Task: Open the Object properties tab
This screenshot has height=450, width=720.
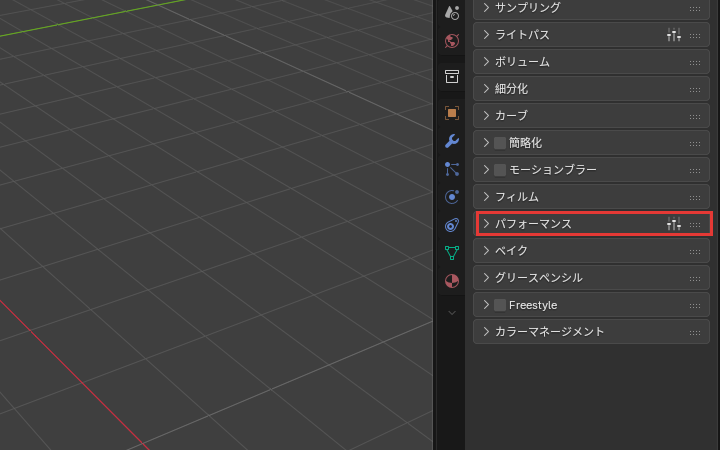Action: point(452,113)
